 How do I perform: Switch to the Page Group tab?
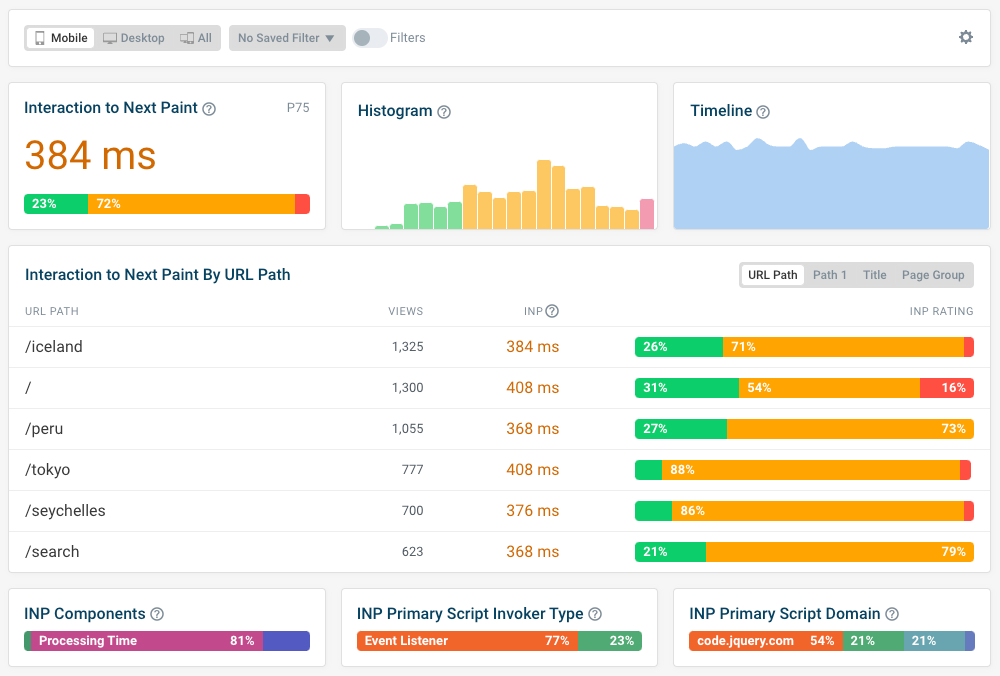pyautogui.click(x=932, y=274)
